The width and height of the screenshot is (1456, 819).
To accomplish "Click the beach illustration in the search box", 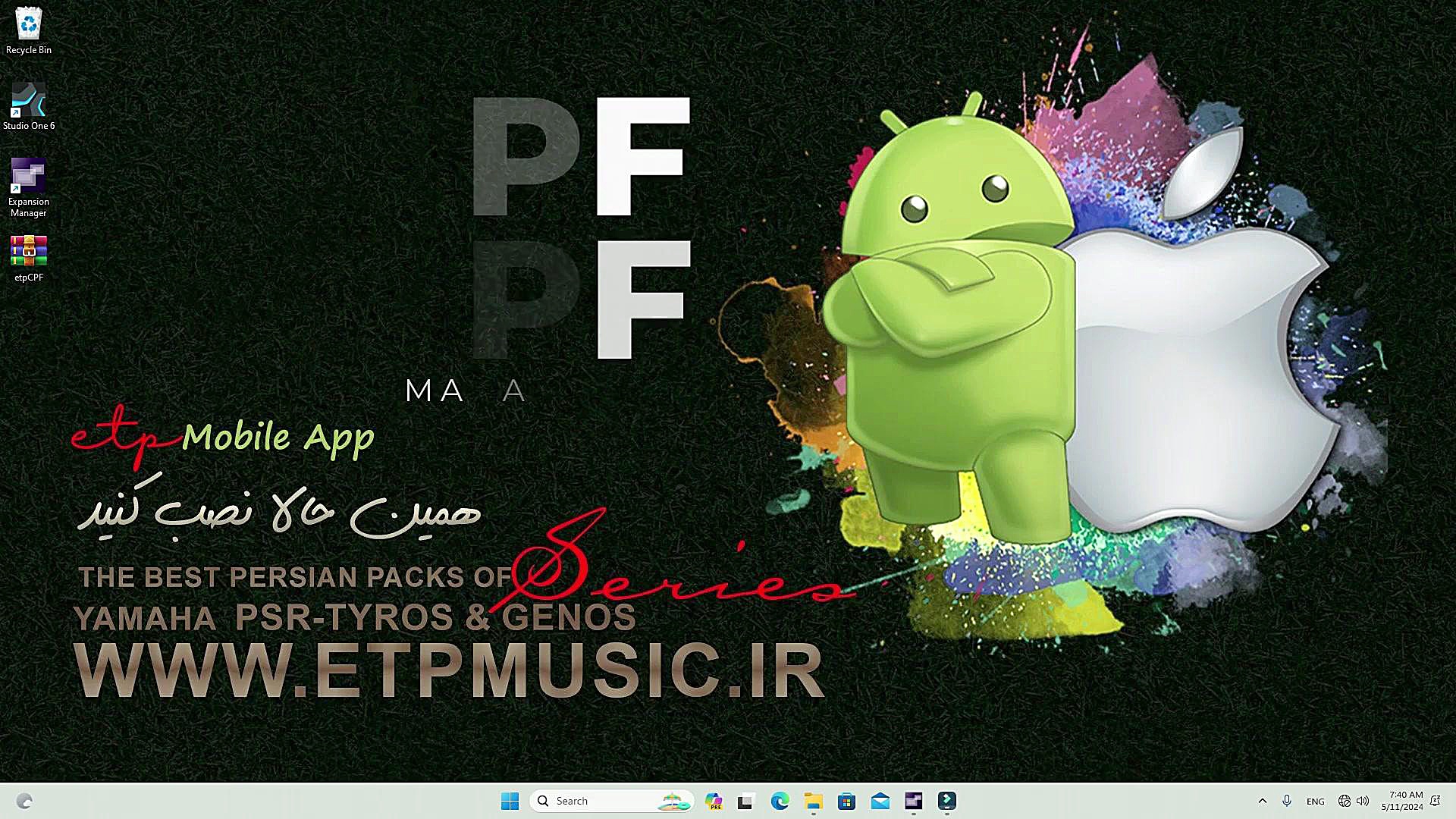I will [673, 801].
